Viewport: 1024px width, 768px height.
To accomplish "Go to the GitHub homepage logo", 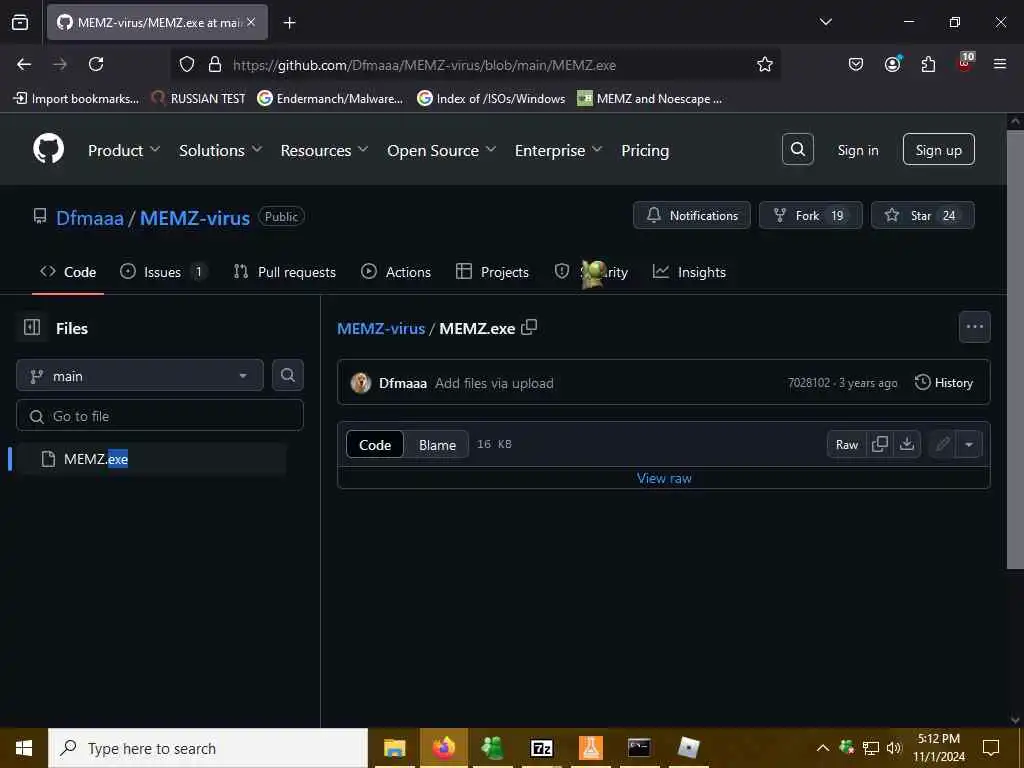I will (x=49, y=150).
